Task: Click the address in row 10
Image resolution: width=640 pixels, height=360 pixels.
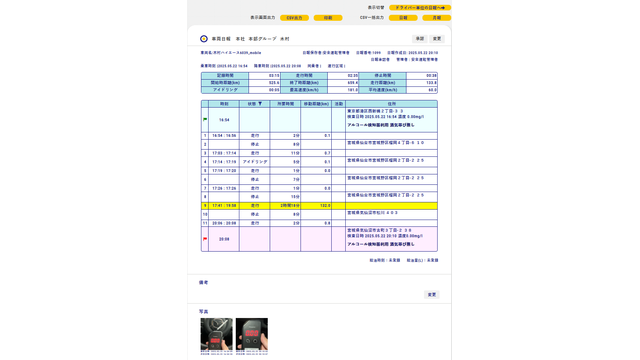Action: coord(372,213)
